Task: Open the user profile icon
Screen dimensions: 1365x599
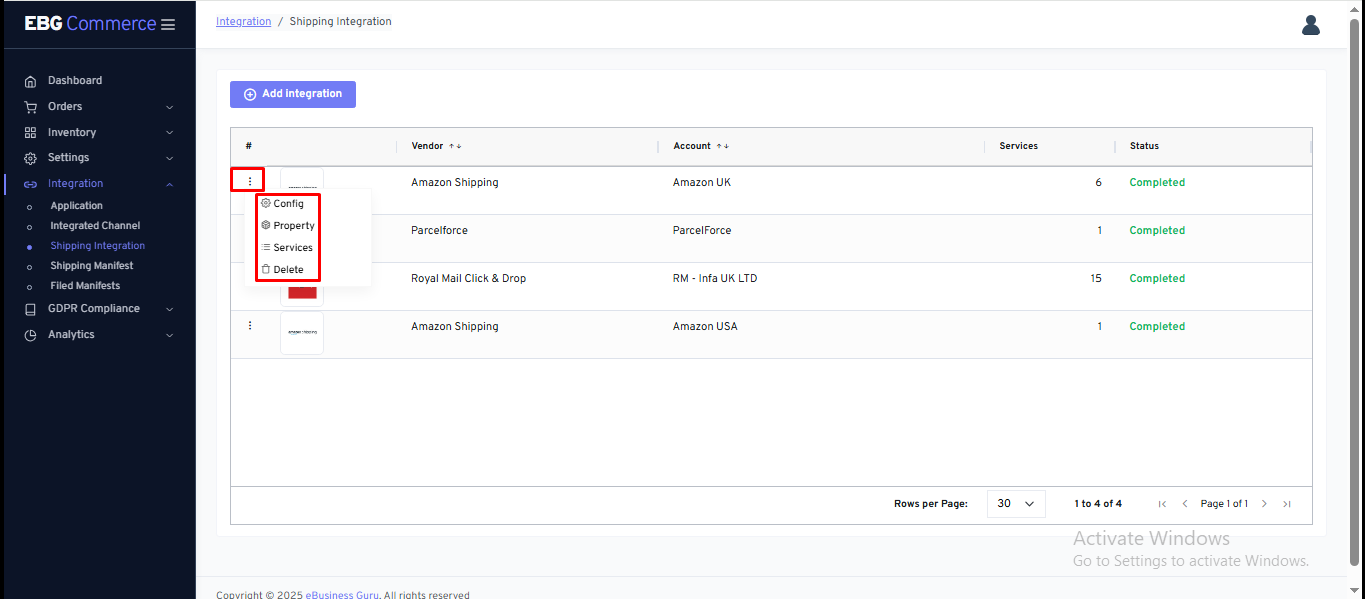Action: pos(1310,25)
